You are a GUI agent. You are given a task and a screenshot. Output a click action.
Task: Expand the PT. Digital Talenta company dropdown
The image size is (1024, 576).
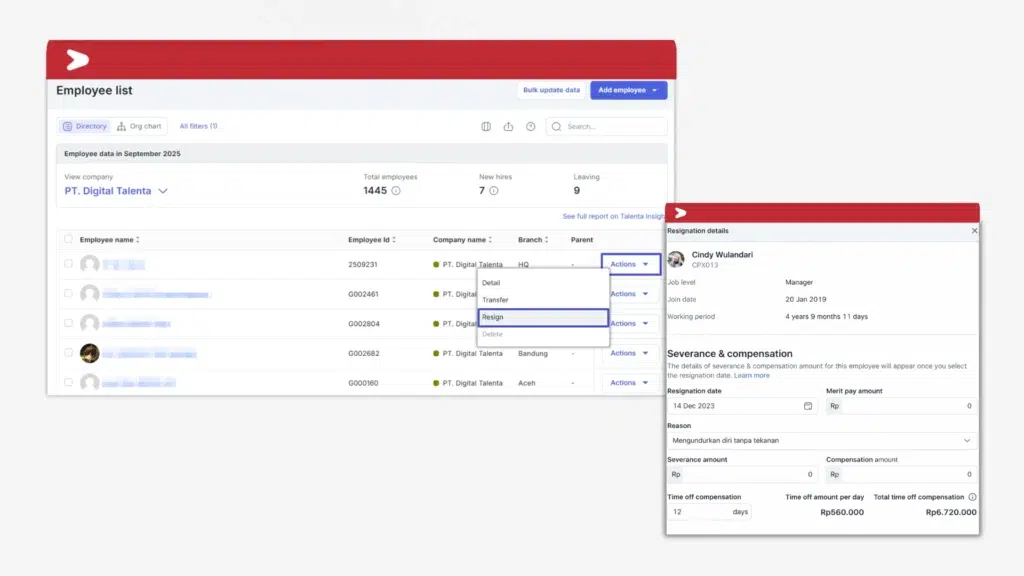tap(163, 191)
